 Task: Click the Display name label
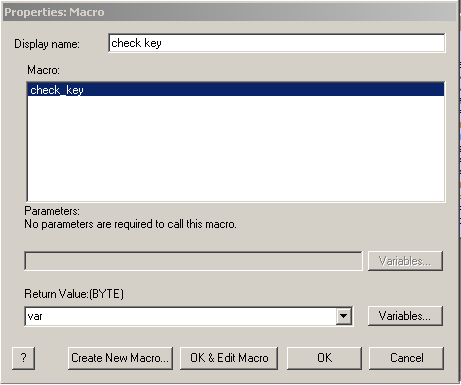point(47,44)
